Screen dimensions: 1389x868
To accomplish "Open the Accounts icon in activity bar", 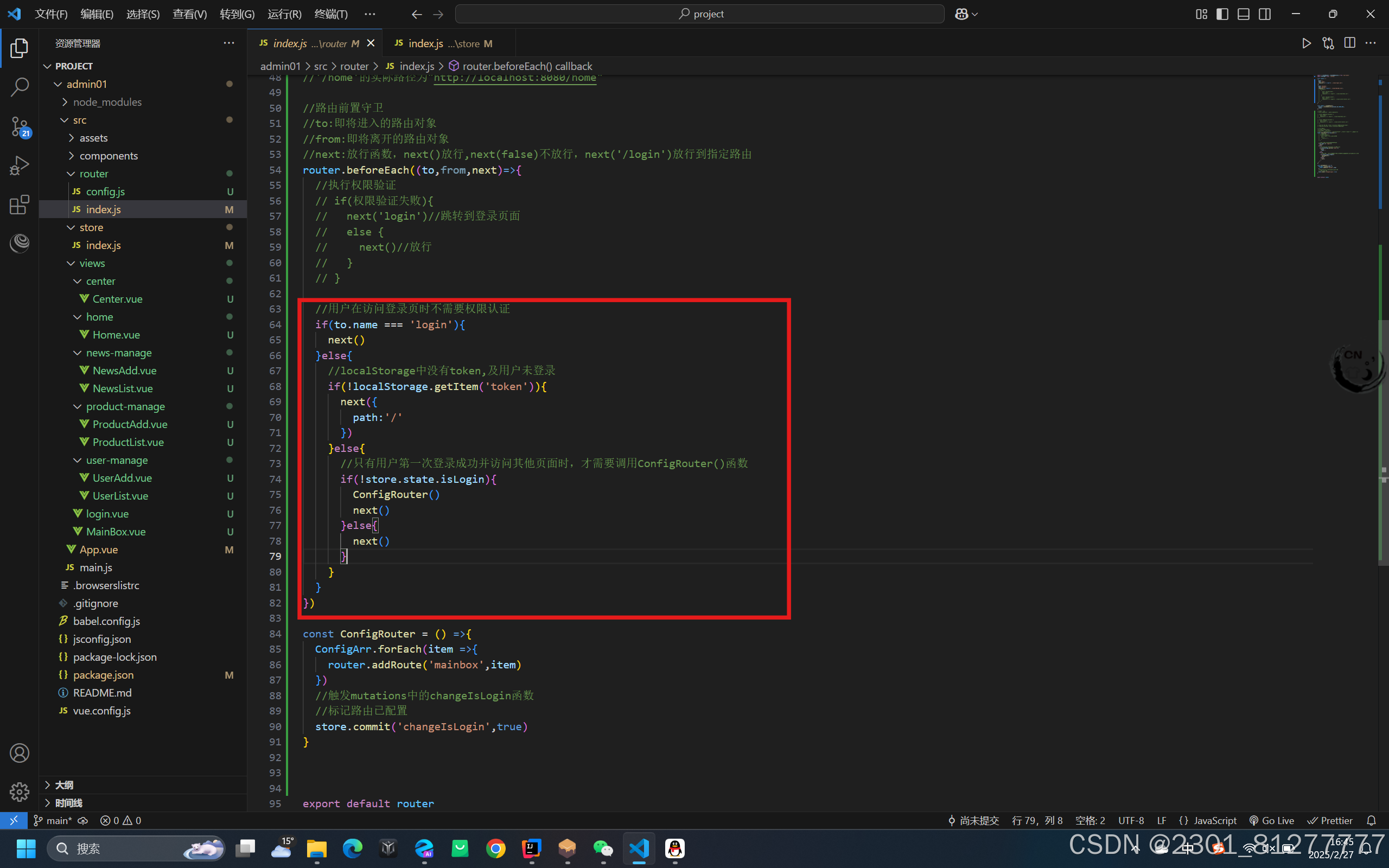I will pyautogui.click(x=20, y=752).
